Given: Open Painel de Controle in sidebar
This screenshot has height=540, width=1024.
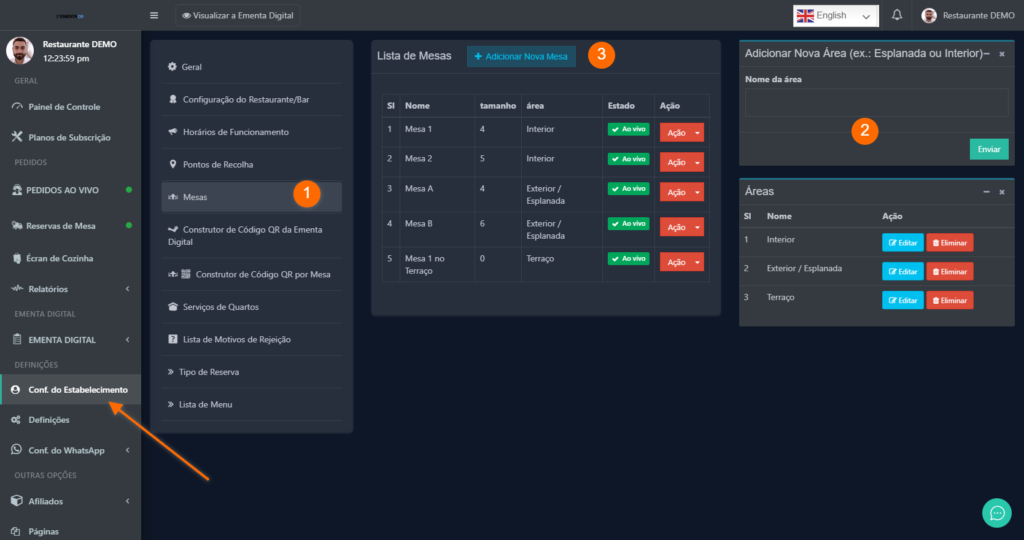Looking at the screenshot, I should 64,107.
